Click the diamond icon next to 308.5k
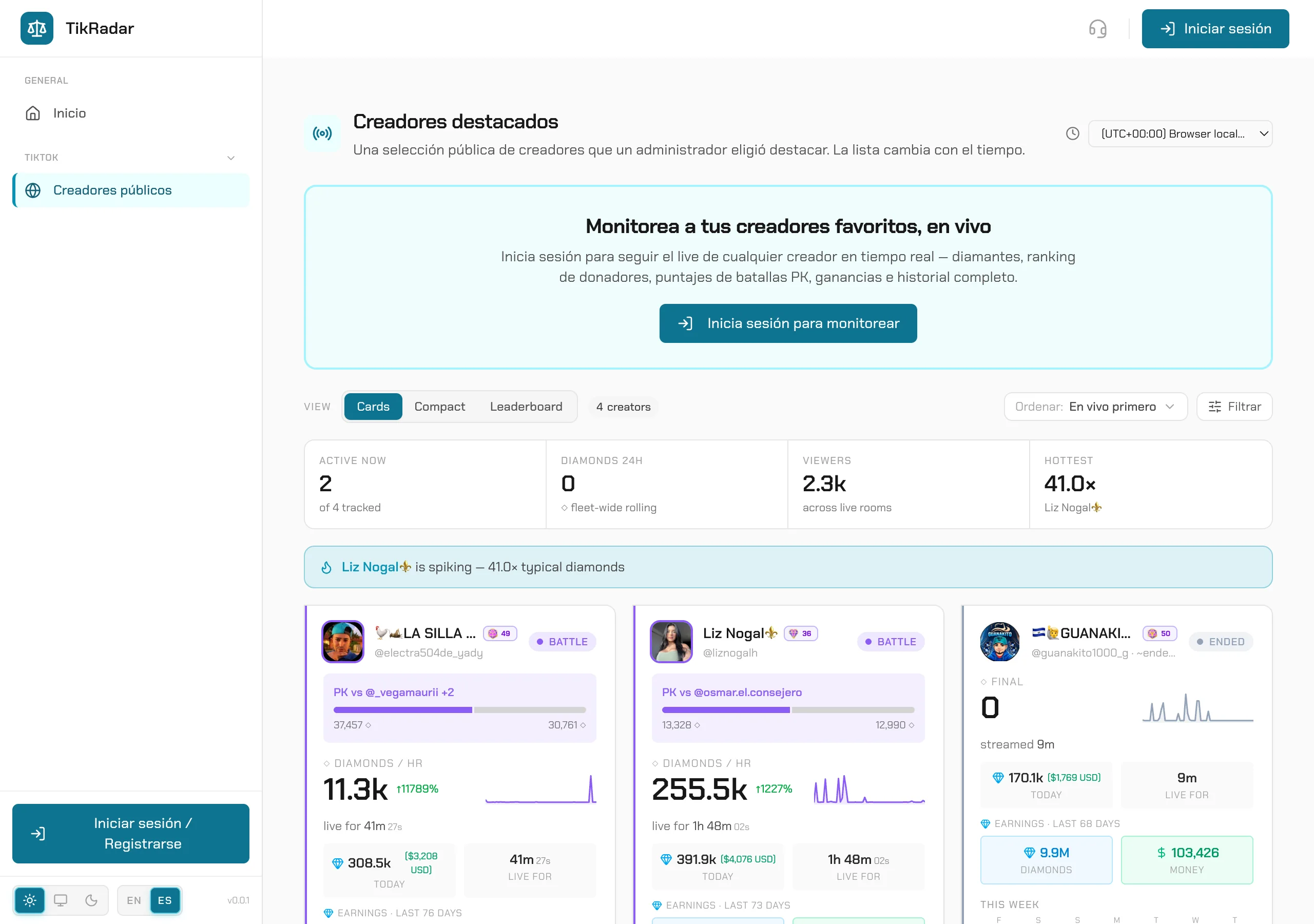 338,863
